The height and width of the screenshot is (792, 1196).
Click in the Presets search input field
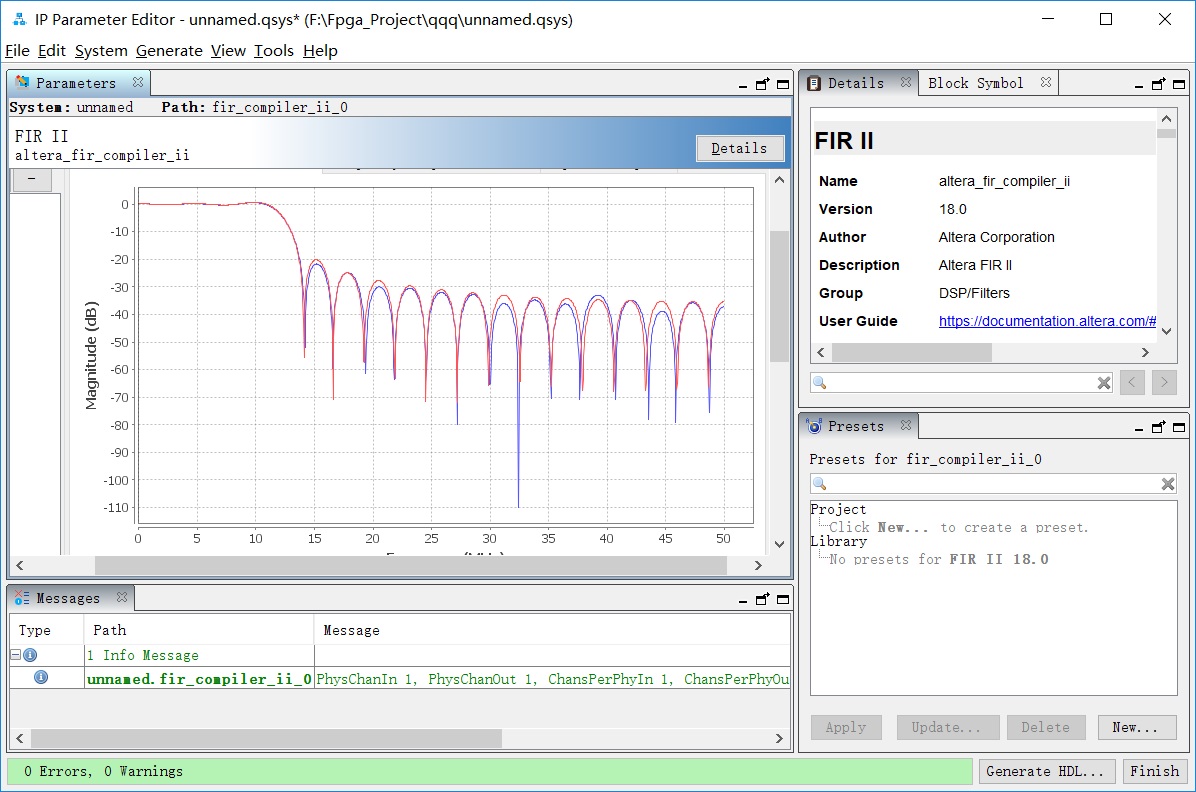[992, 484]
